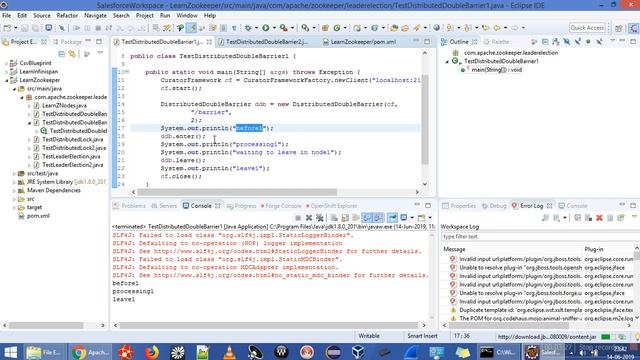Click the Terminate icon in the Console toolbar

click(298, 218)
